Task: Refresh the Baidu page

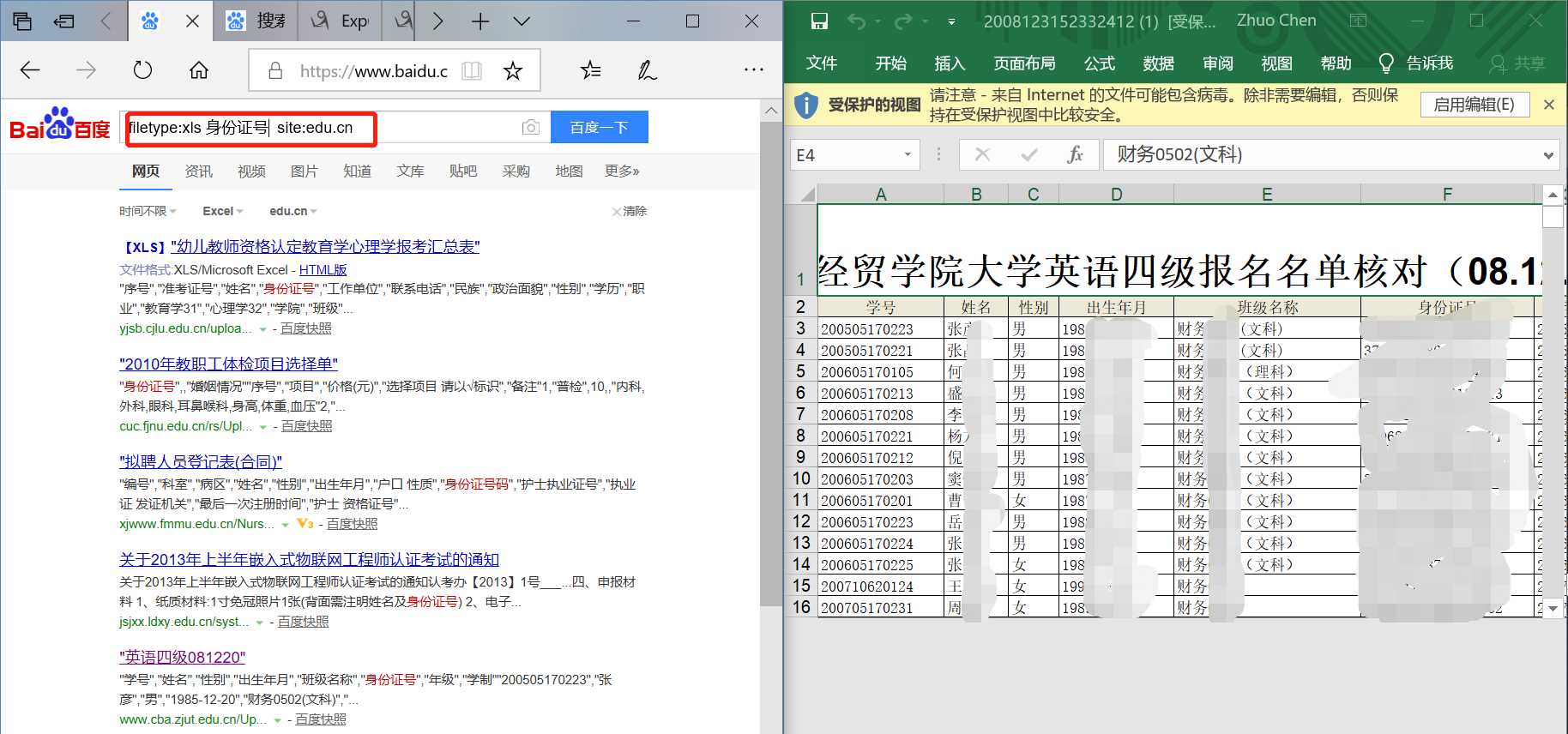Action: coord(142,70)
